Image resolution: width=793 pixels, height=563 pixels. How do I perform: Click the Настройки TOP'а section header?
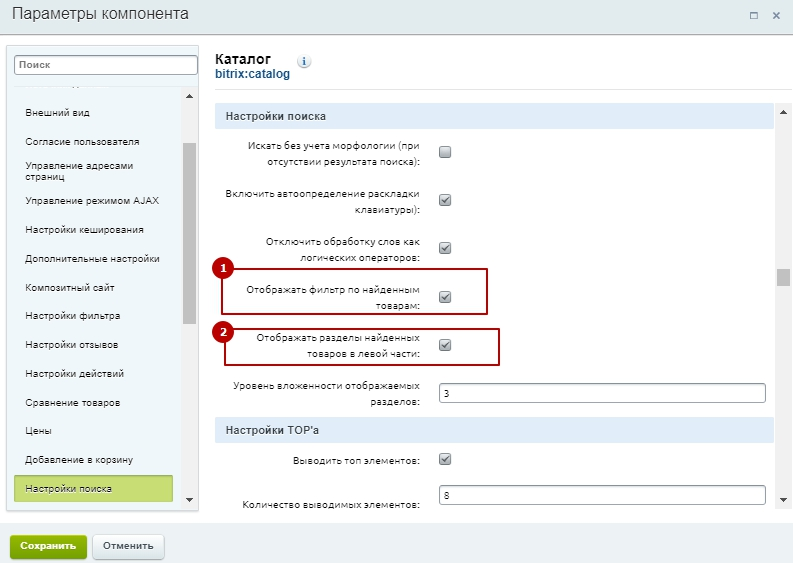click(494, 430)
